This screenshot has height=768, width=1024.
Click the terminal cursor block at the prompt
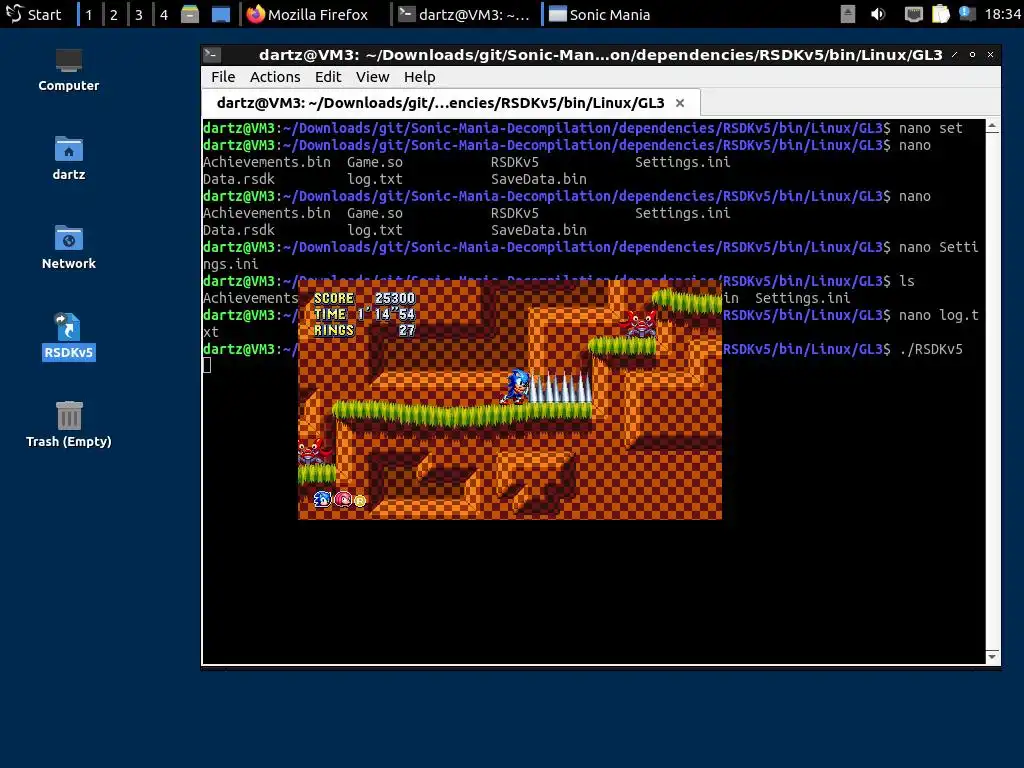[207, 365]
